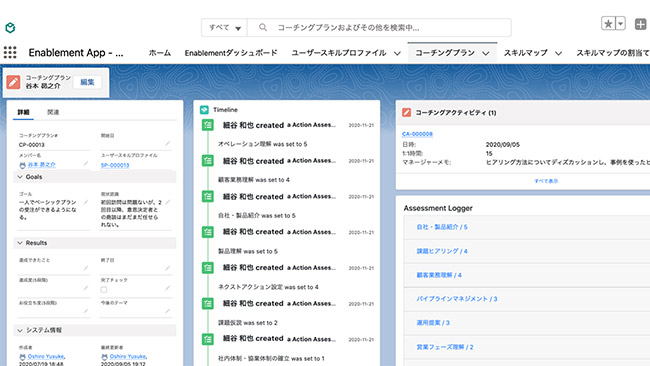Edit the 開始日 field pencil icon
This screenshot has width=650, height=366.
tap(167, 144)
